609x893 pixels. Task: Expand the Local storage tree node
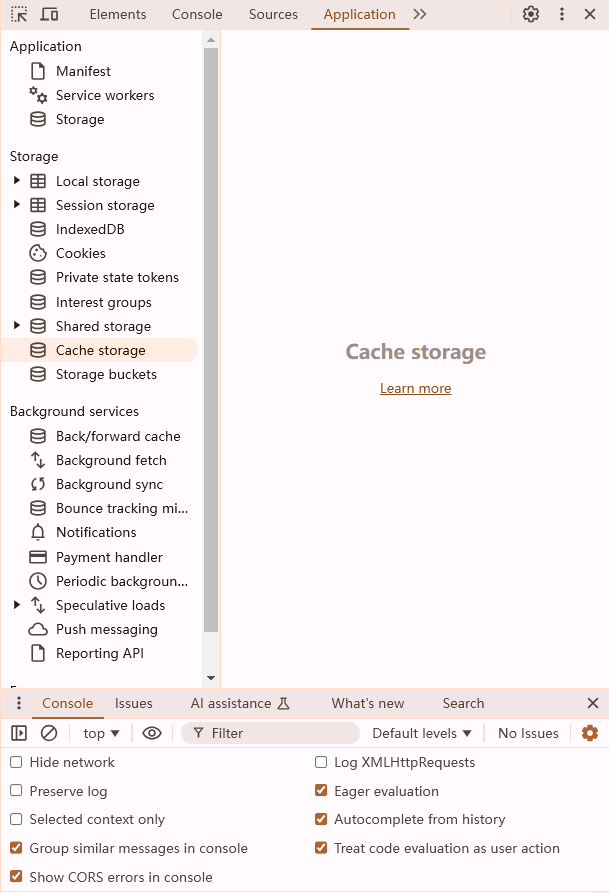(17, 181)
